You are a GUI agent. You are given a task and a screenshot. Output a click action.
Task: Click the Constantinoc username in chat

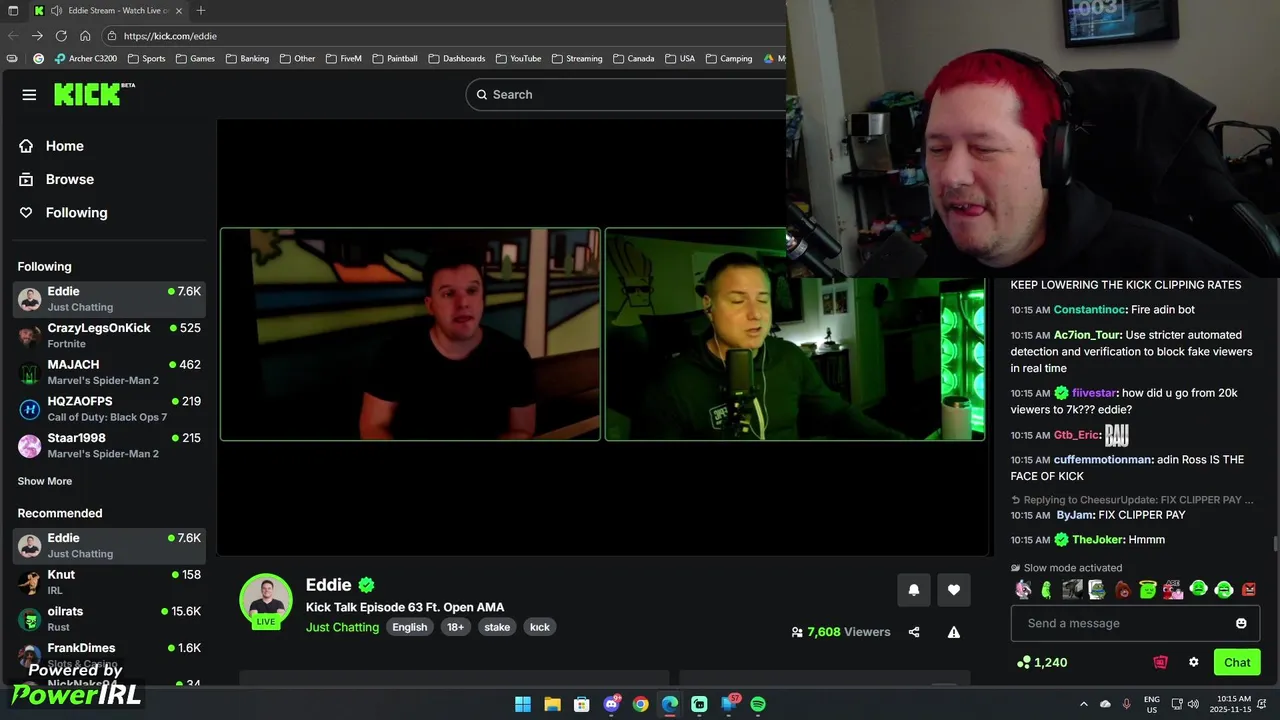1089,310
